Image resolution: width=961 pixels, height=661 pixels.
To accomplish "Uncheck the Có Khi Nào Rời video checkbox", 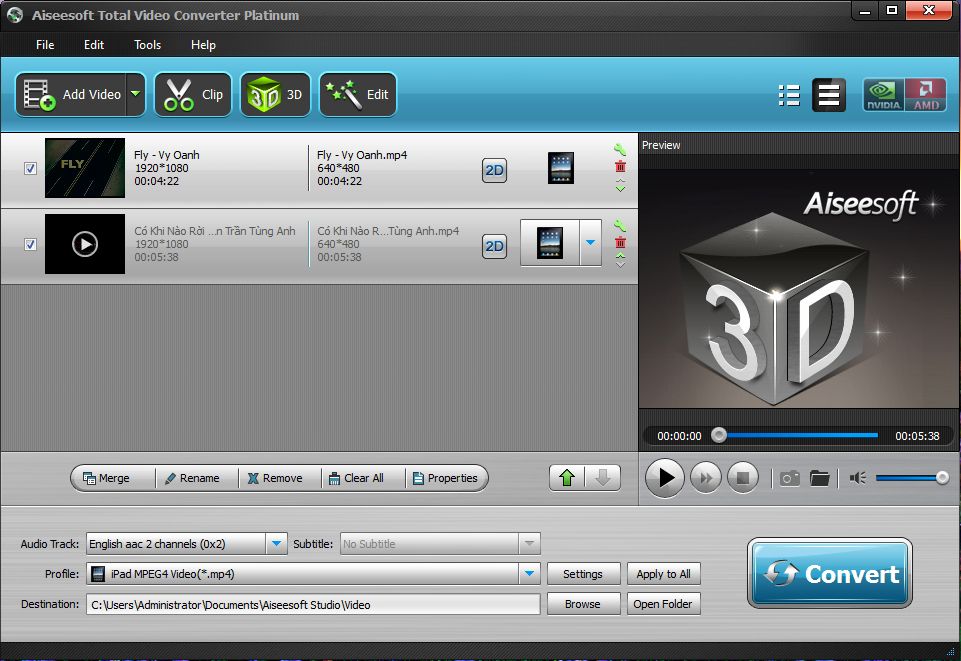I will (x=30, y=244).
